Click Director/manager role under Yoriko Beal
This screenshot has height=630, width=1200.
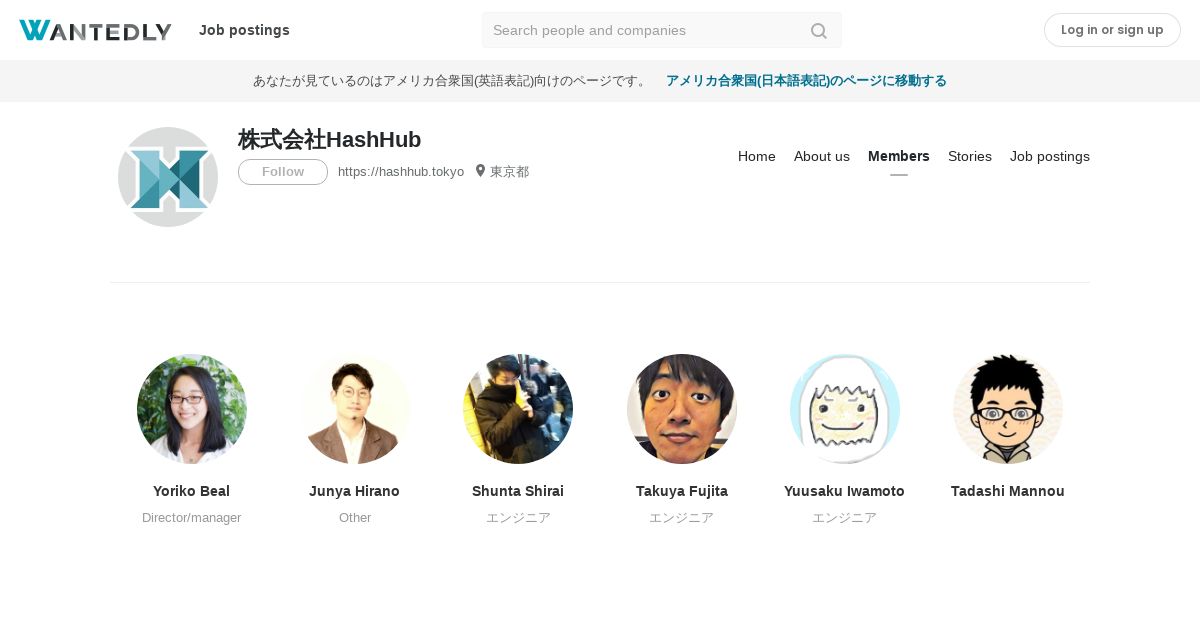(192, 518)
